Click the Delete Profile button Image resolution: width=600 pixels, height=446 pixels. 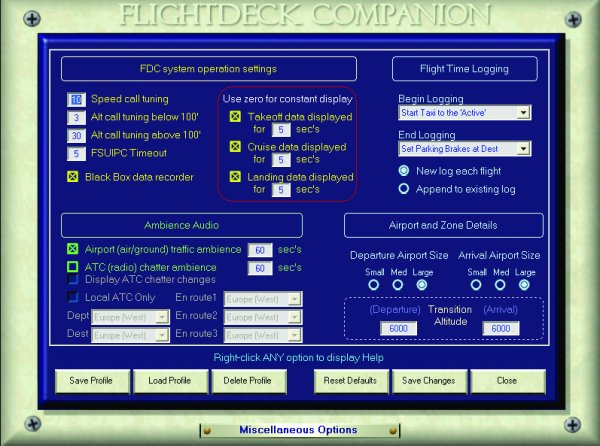click(249, 381)
